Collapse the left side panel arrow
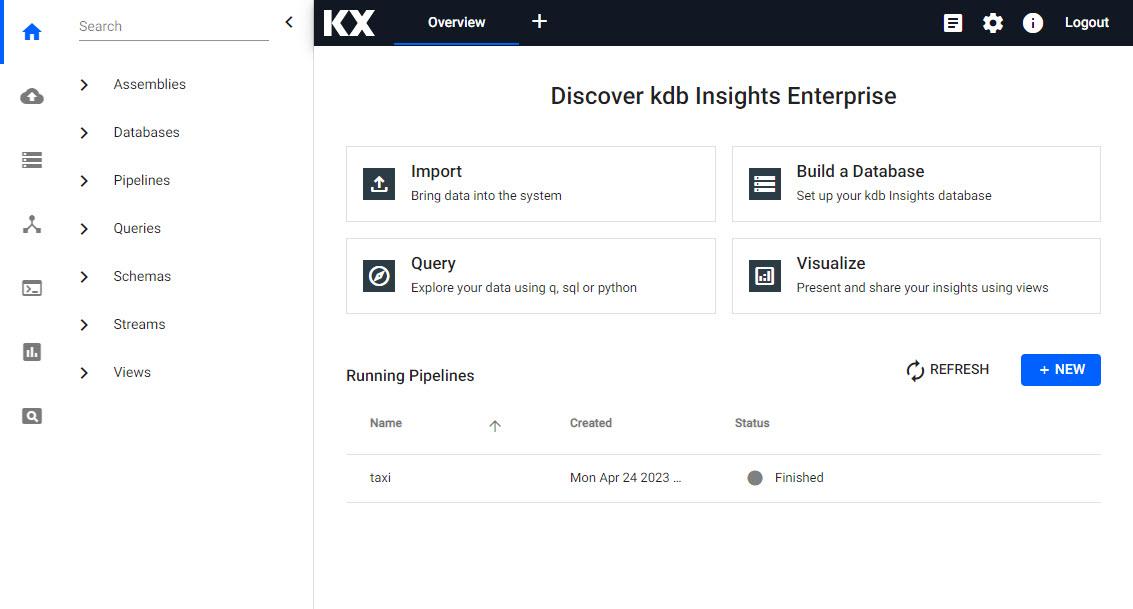 (x=289, y=22)
